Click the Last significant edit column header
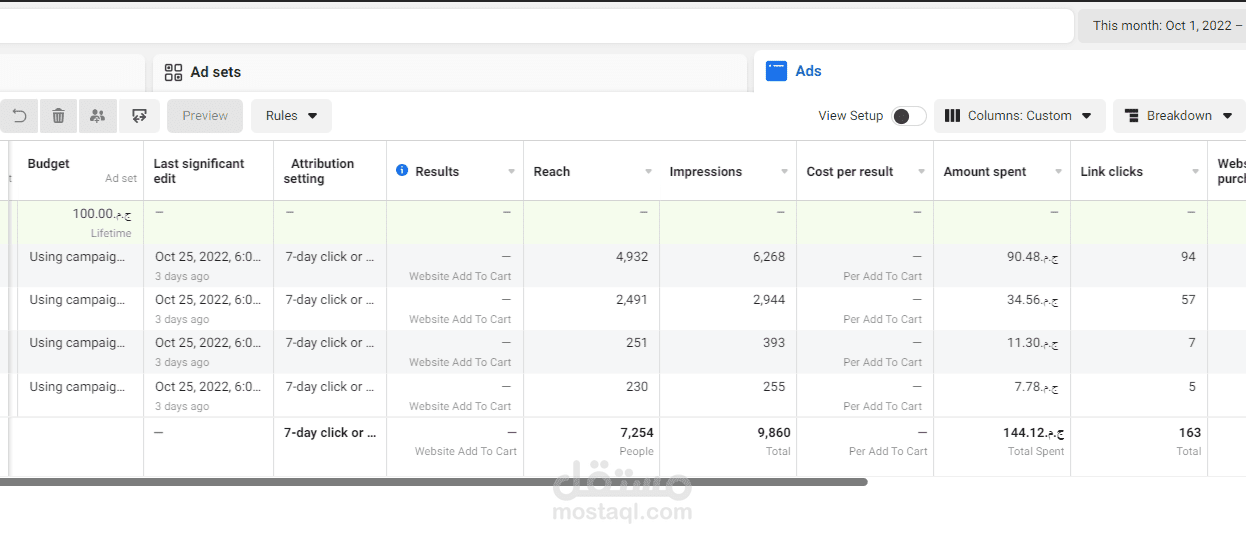1246x535 pixels. (x=199, y=171)
